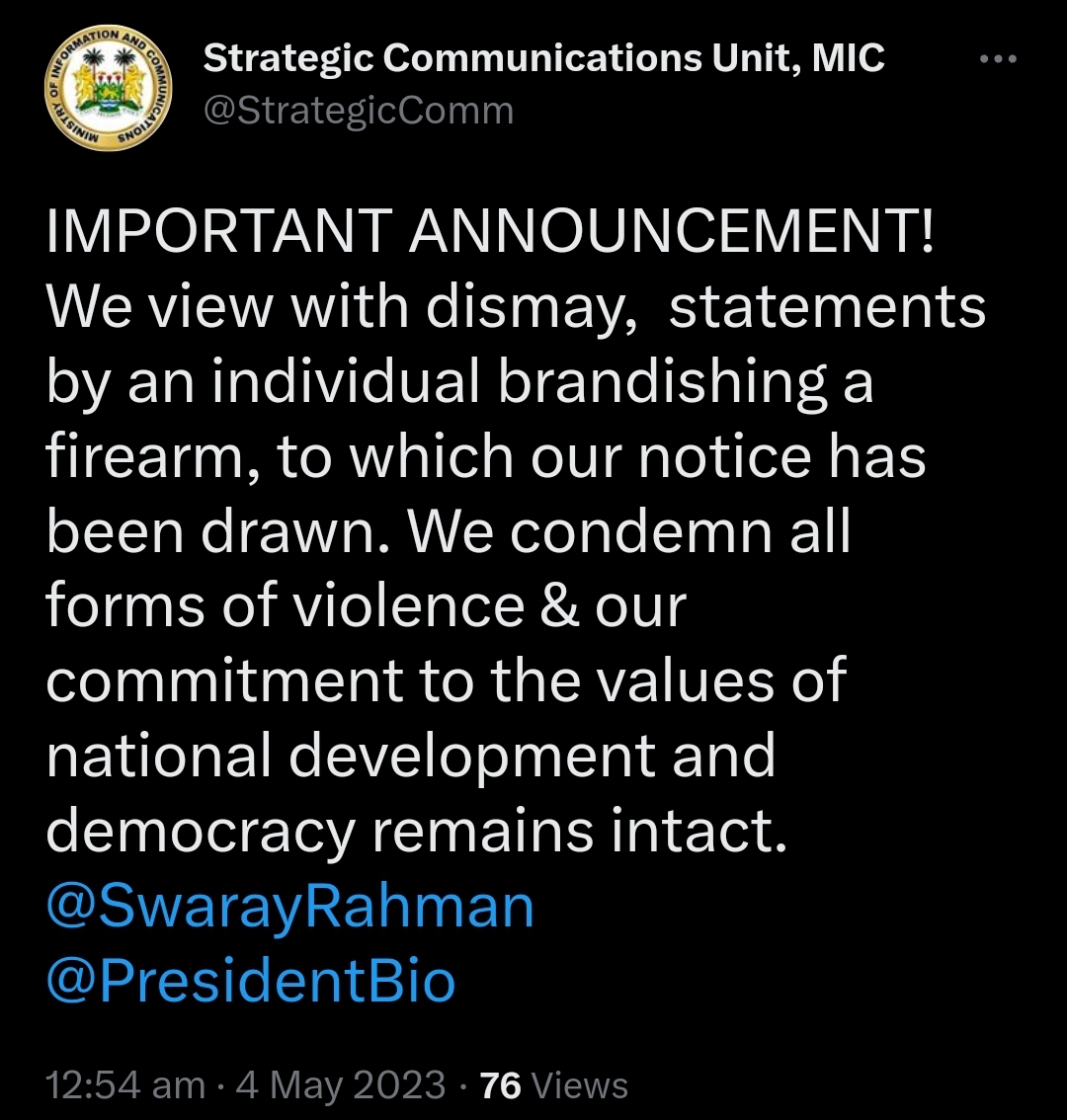
Task: Click the 4 May 2023 date
Action: (x=341, y=1085)
